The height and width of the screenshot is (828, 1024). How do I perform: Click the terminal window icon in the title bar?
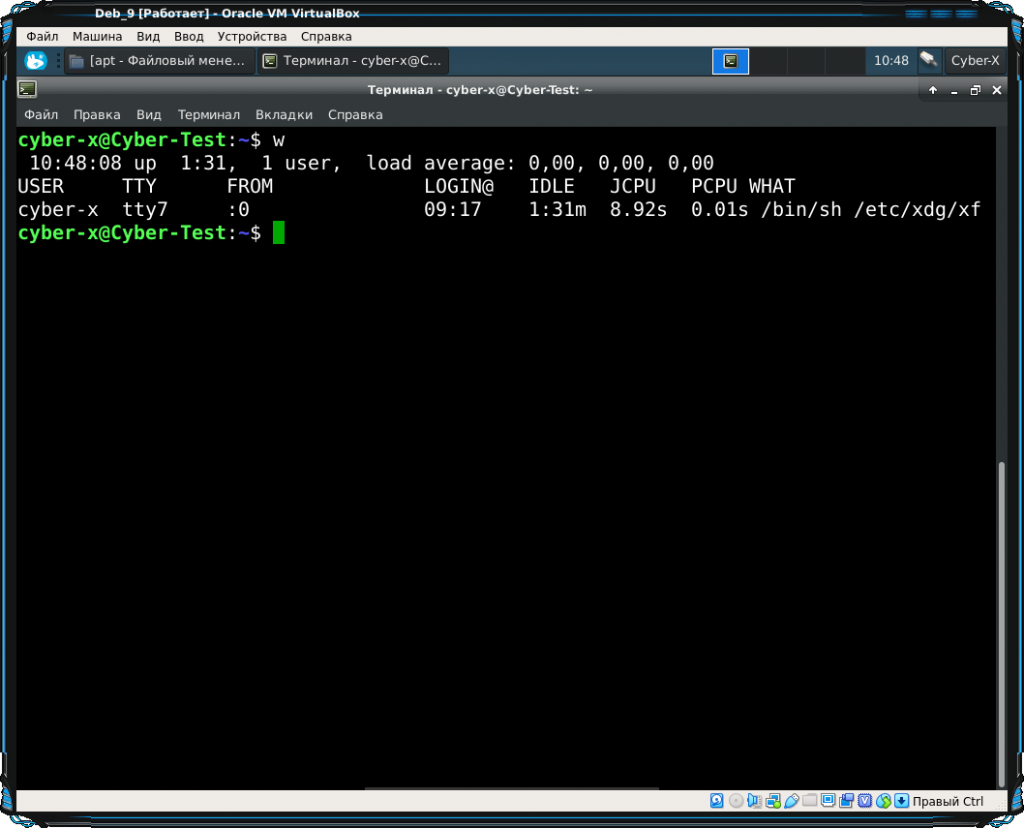[x=27, y=89]
